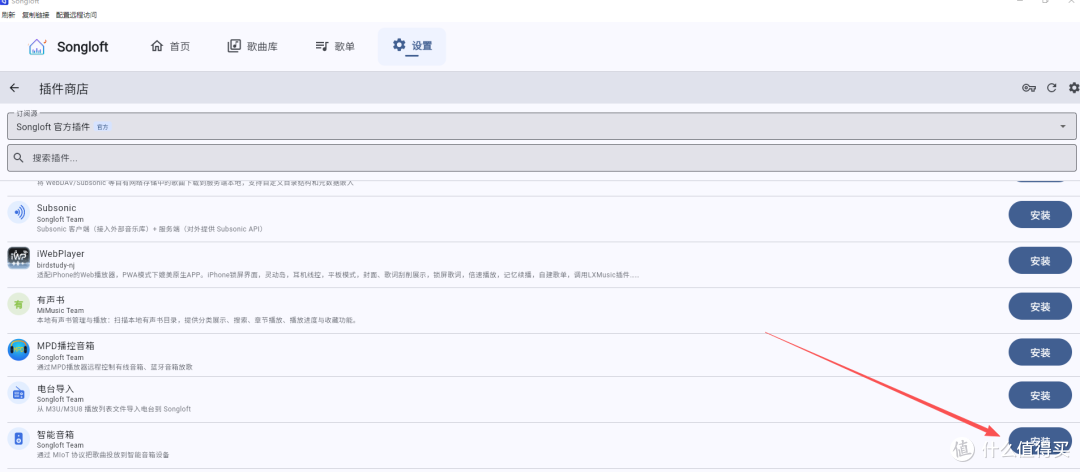The height and width of the screenshot is (472, 1080).
Task: Click the Subsonic plugin icon
Action: 19,212
